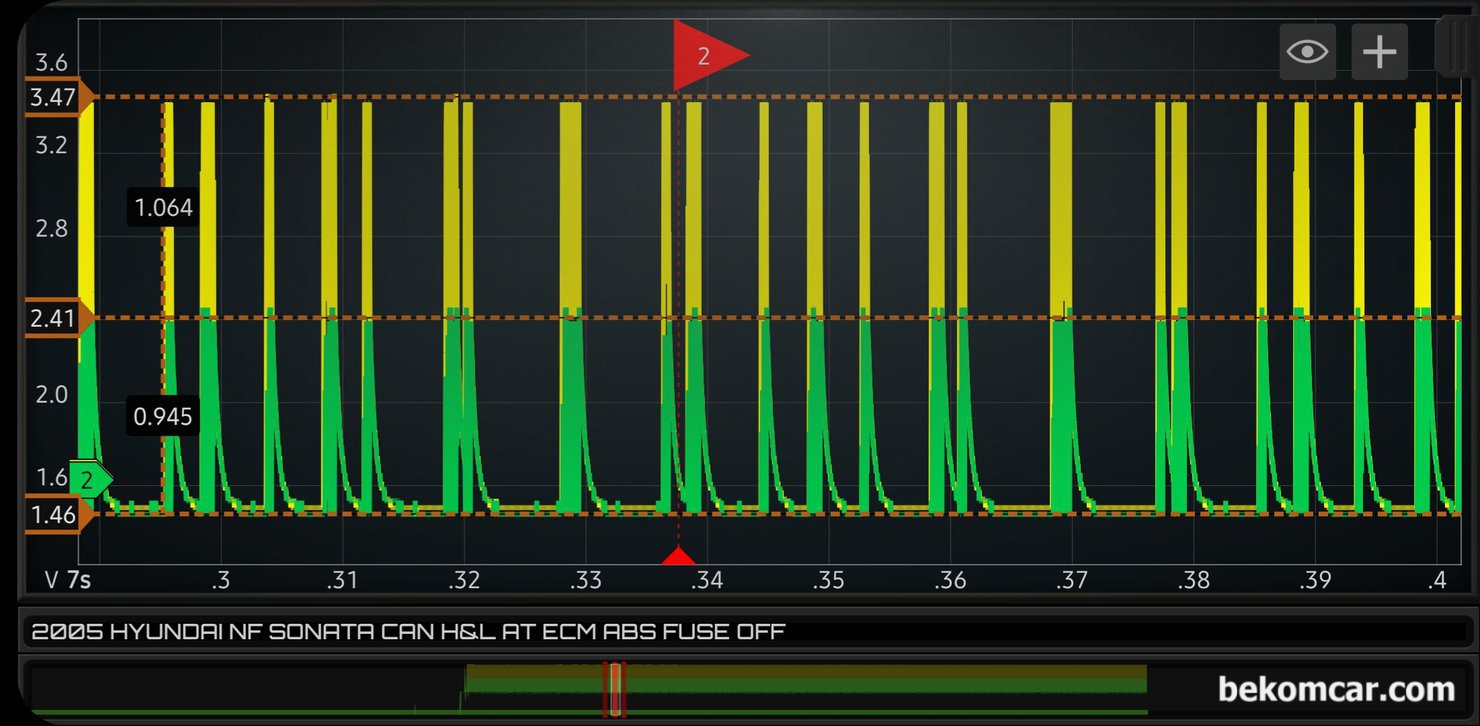Click the capture title text field
This screenshot has height=726, width=1480.
click(x=740, y=632)
